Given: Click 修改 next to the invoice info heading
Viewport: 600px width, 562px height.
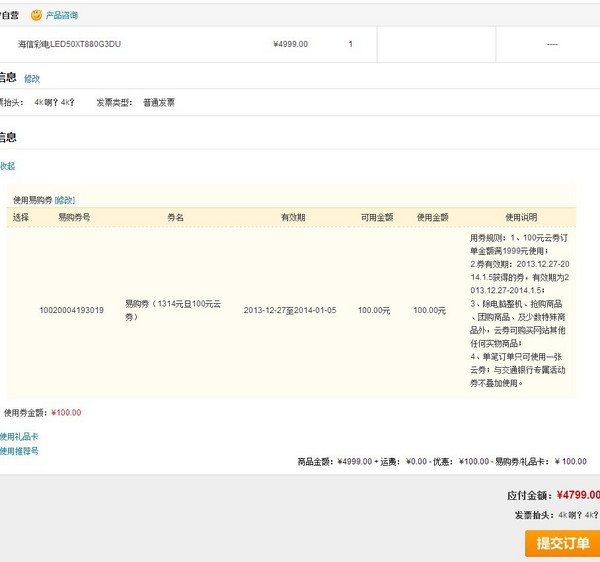Looking at the screenshot, I should (32, 79).
